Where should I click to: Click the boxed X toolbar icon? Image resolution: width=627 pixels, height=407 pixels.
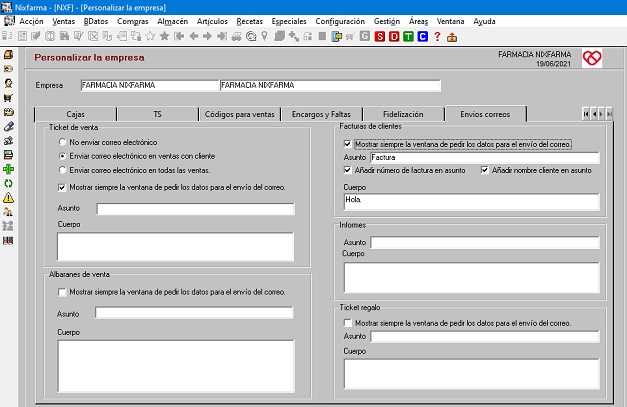click(93, 36)
